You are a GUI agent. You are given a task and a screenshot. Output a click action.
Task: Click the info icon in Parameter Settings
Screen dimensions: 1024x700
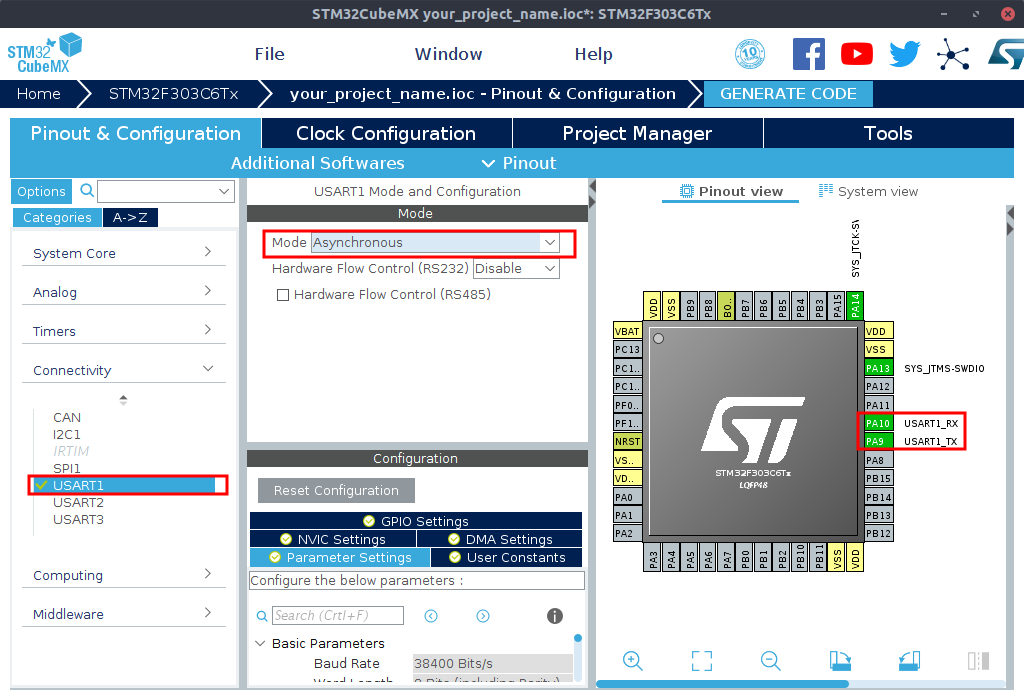(555, 616)
